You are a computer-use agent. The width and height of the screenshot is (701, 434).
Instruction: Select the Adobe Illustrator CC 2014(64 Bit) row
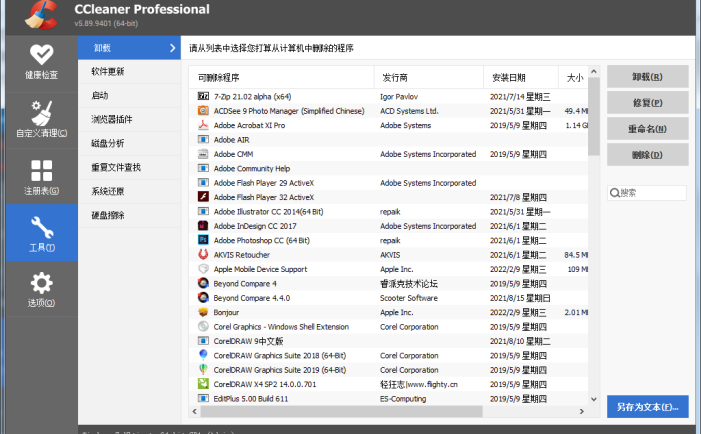click(x=388, y=211)
